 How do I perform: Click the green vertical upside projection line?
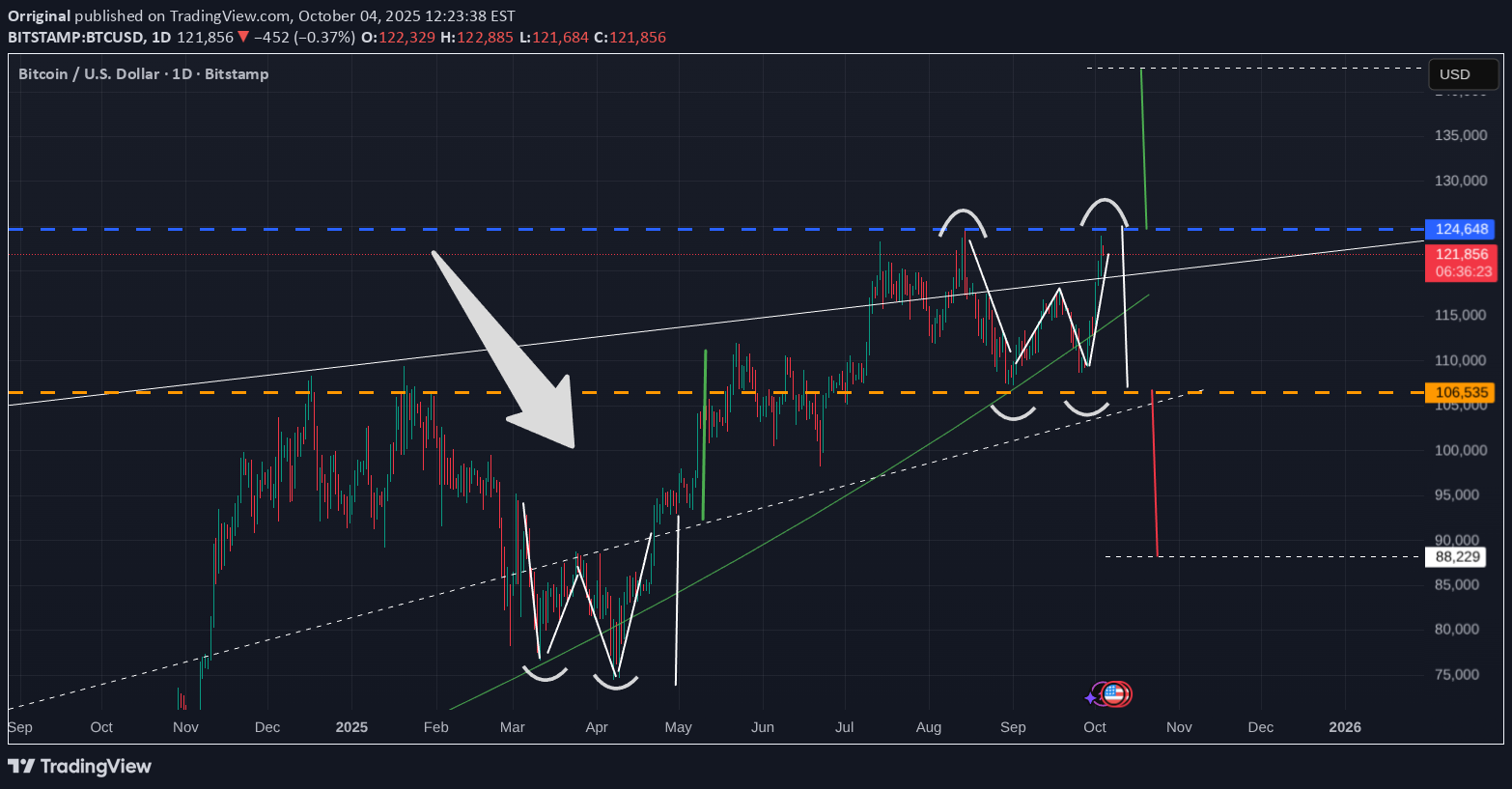[x=1143, y=145]
